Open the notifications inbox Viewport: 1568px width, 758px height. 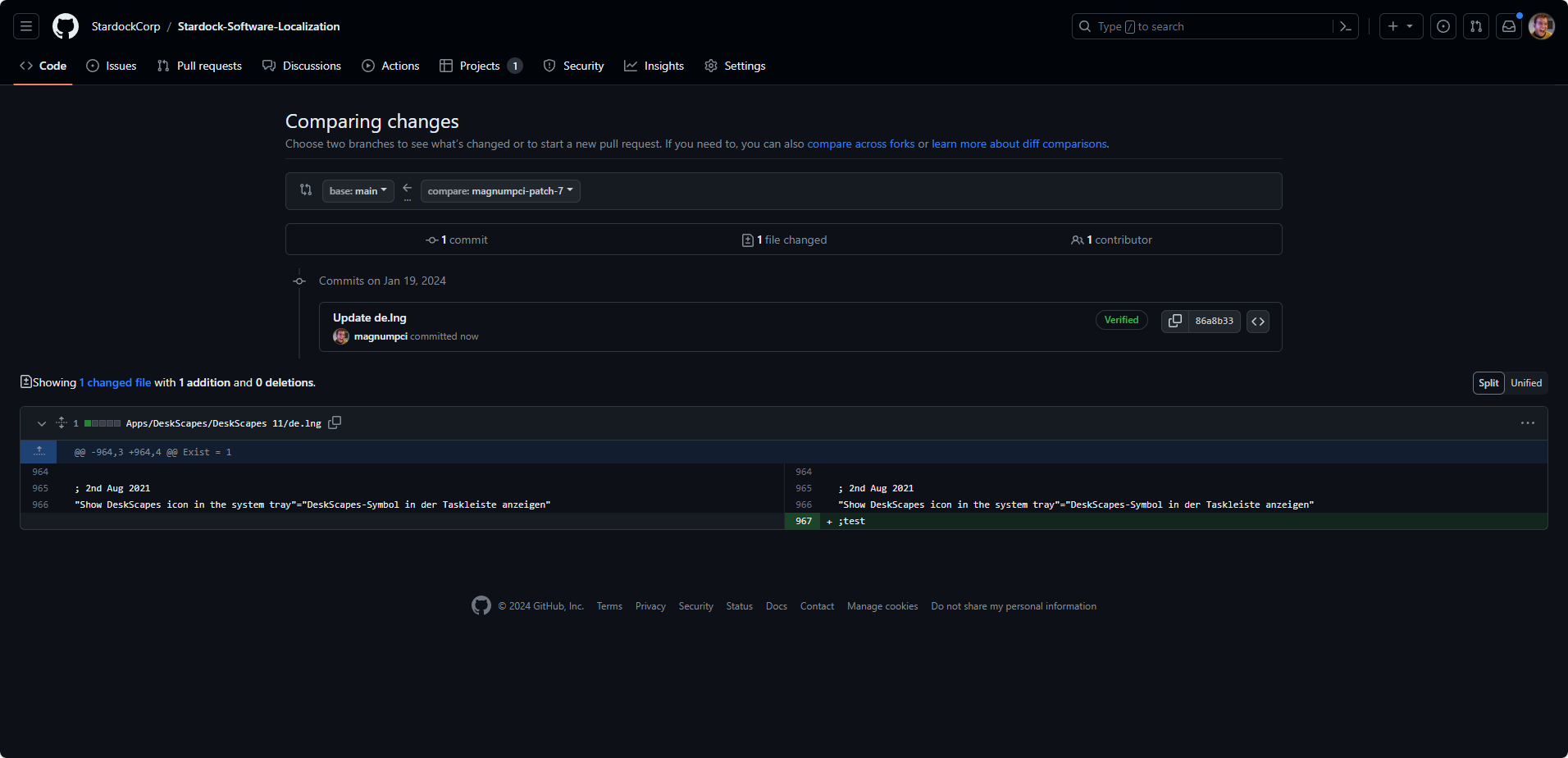(1509, 26)
